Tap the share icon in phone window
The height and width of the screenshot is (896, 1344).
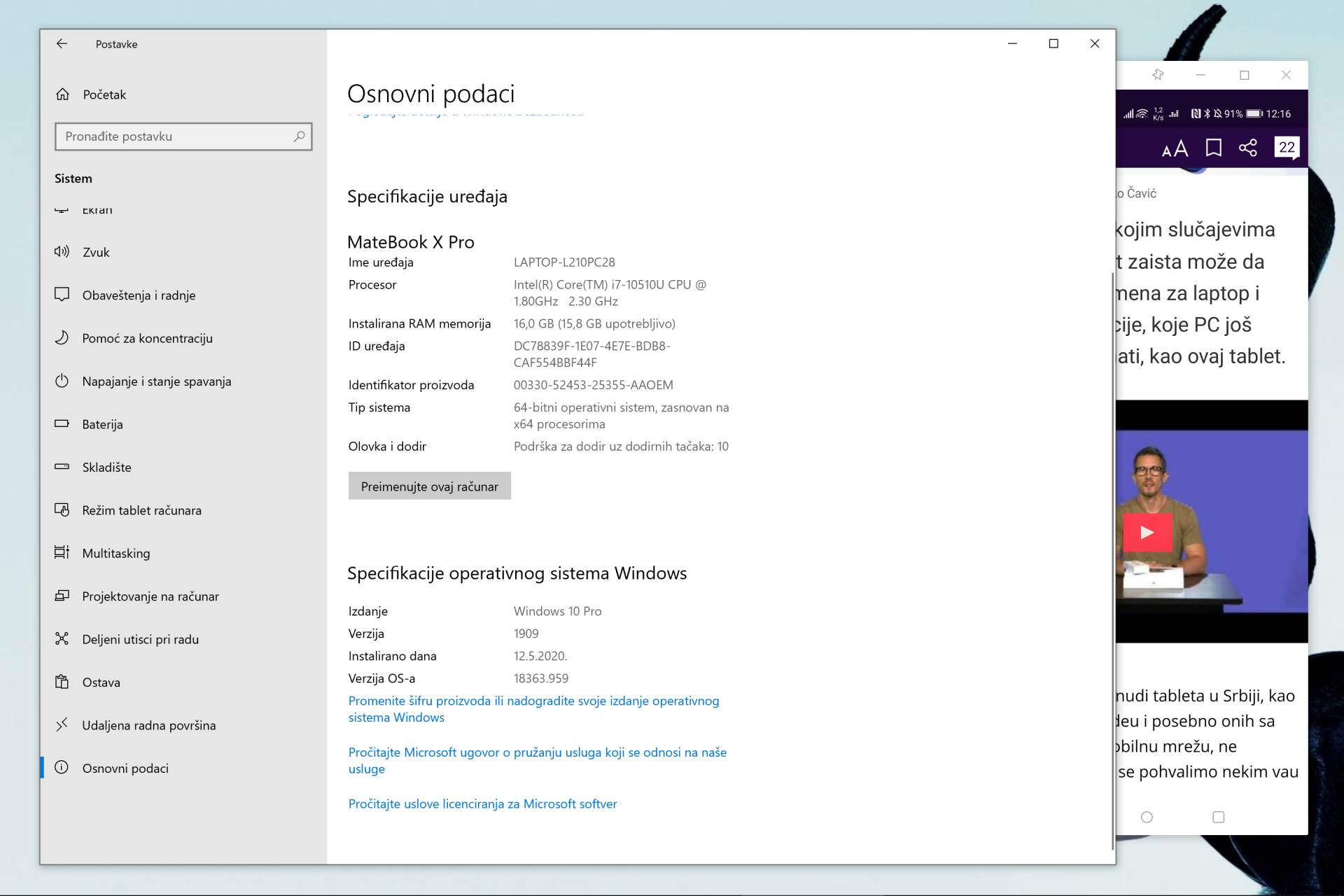pos(1247,148)
